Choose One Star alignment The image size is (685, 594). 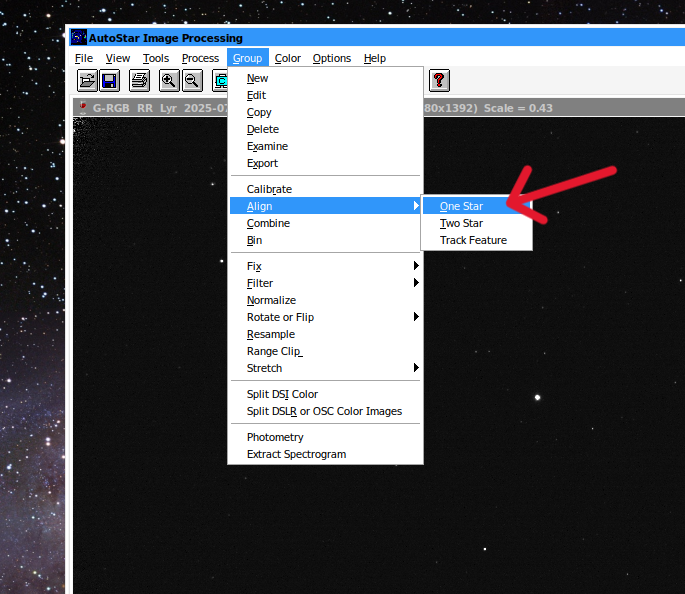477,206
